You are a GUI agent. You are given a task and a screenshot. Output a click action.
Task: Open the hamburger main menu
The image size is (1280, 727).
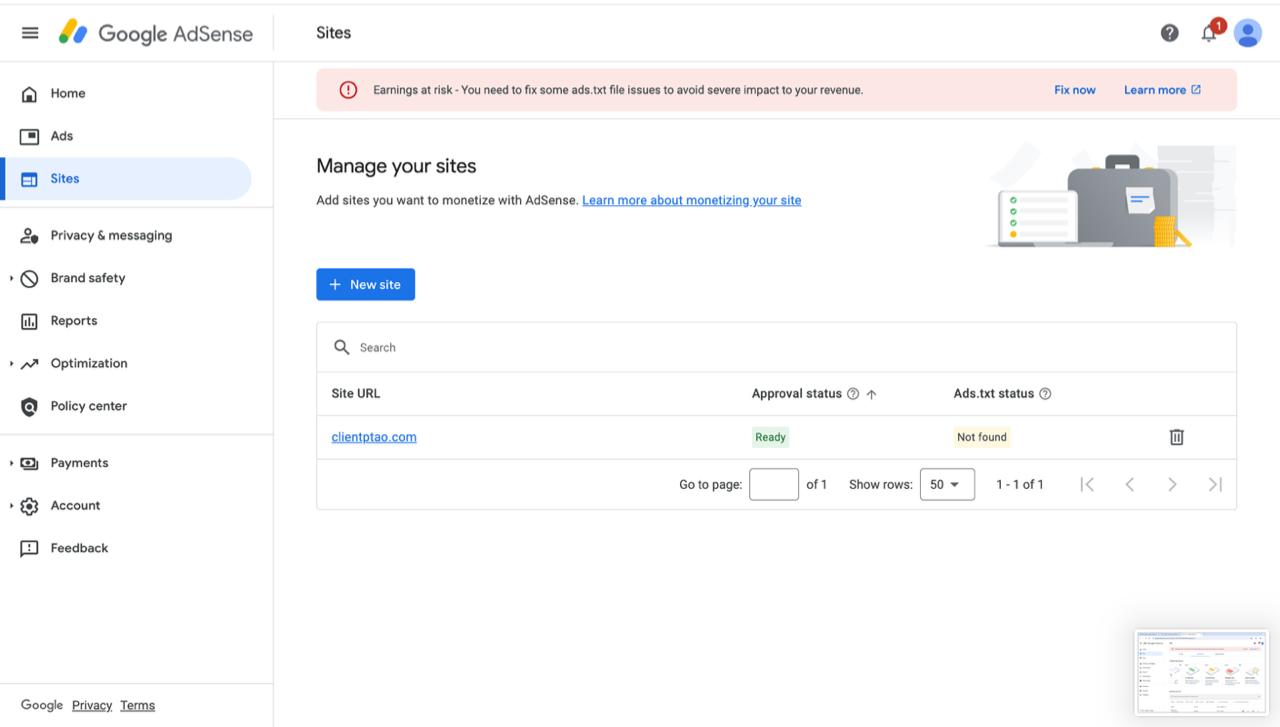coord(30,33)
